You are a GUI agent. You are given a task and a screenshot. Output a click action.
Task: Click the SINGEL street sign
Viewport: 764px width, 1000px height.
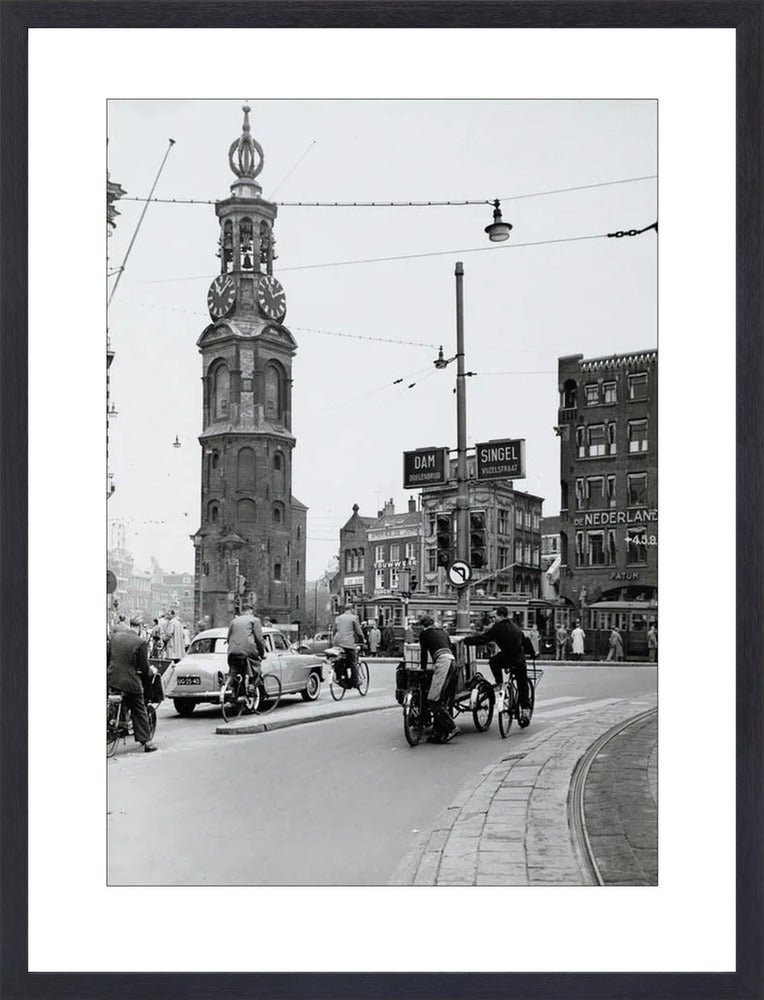pyautogui.click(x=501, y=459)
